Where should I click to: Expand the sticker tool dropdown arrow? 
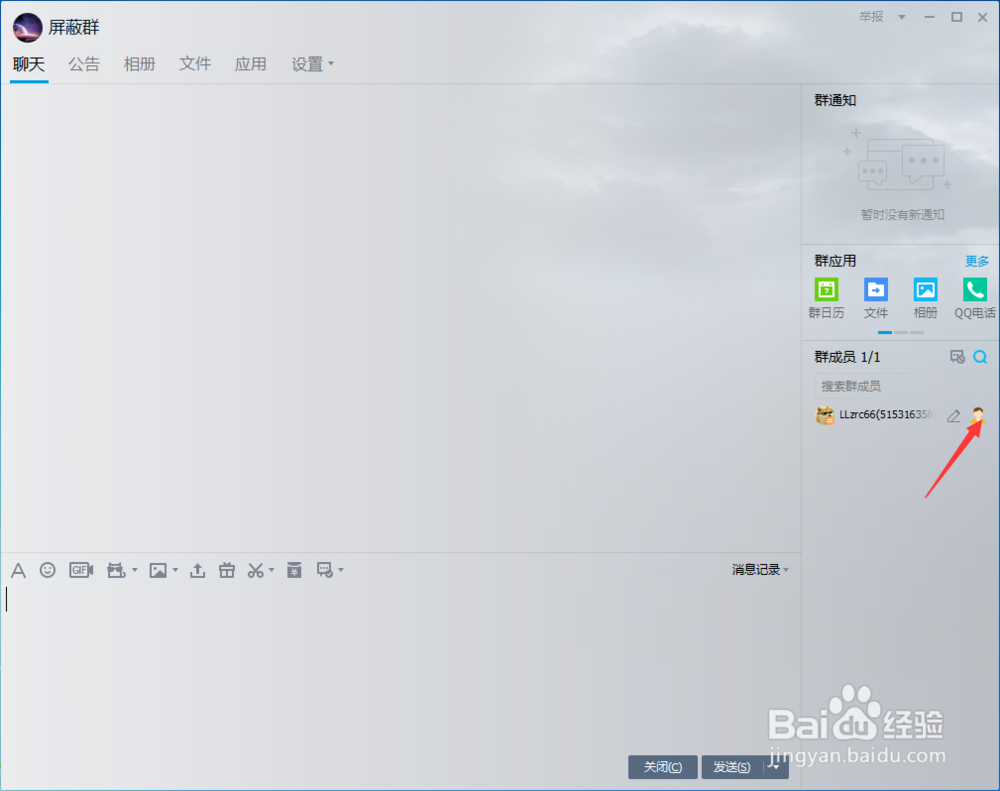point(135,570)
